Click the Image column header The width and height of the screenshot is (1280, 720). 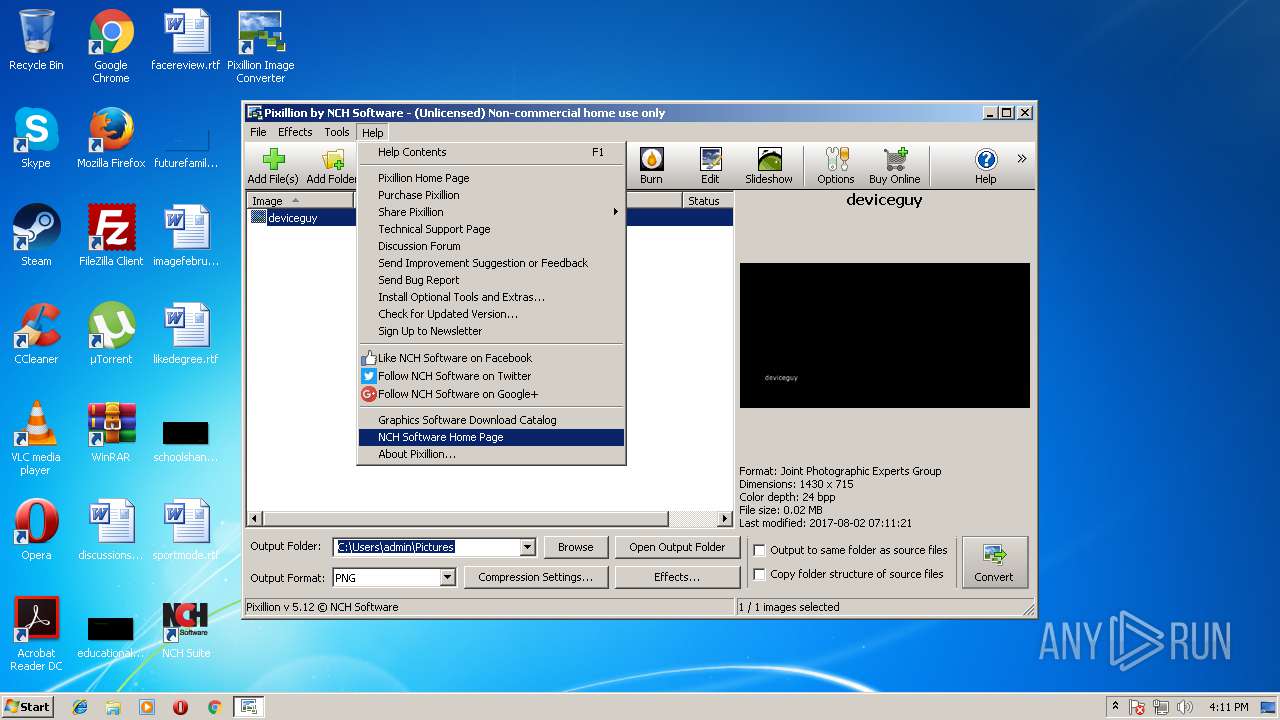click(299, 201)
